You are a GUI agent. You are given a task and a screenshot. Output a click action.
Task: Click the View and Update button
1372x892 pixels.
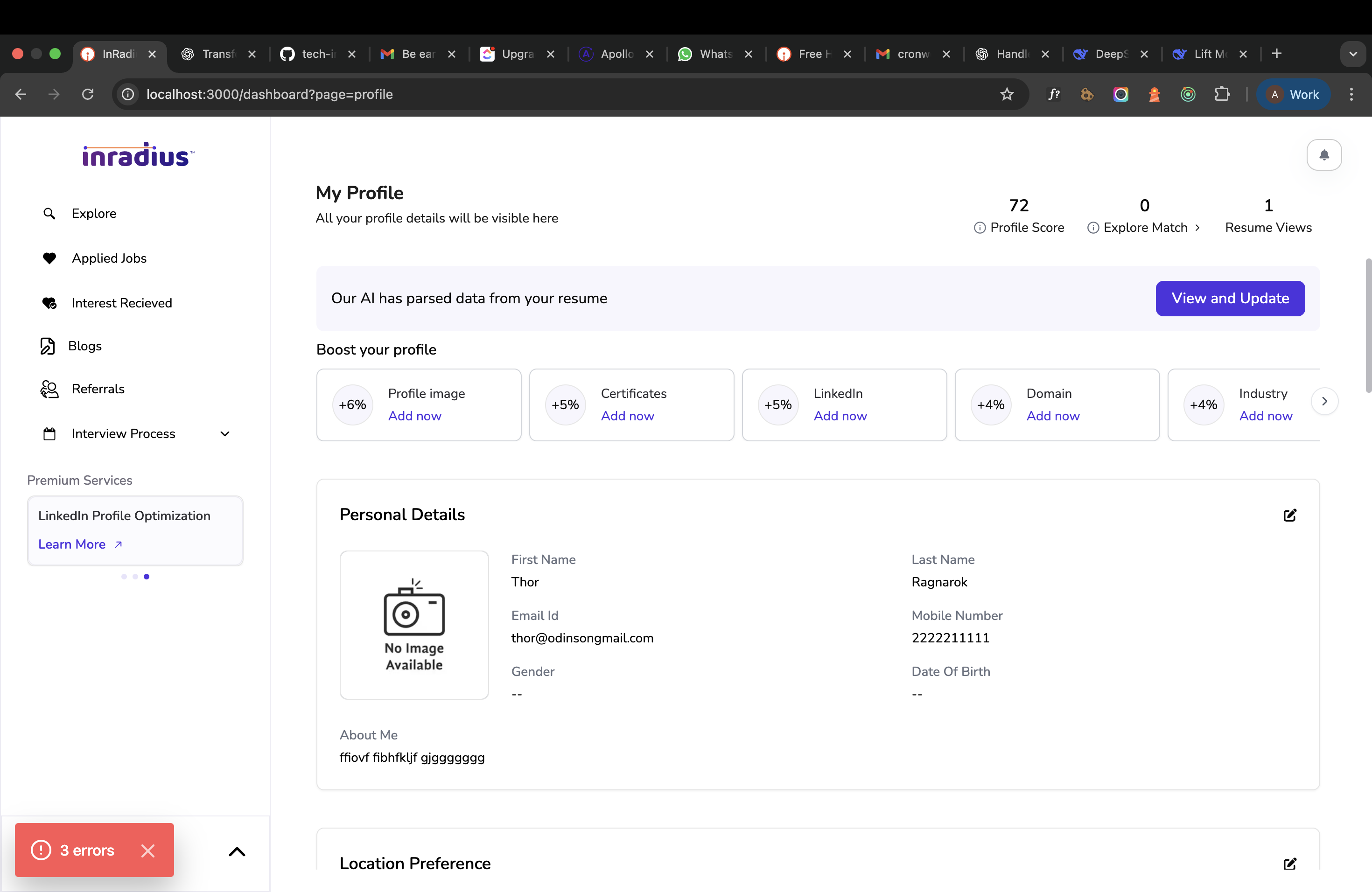[1230, 299]
